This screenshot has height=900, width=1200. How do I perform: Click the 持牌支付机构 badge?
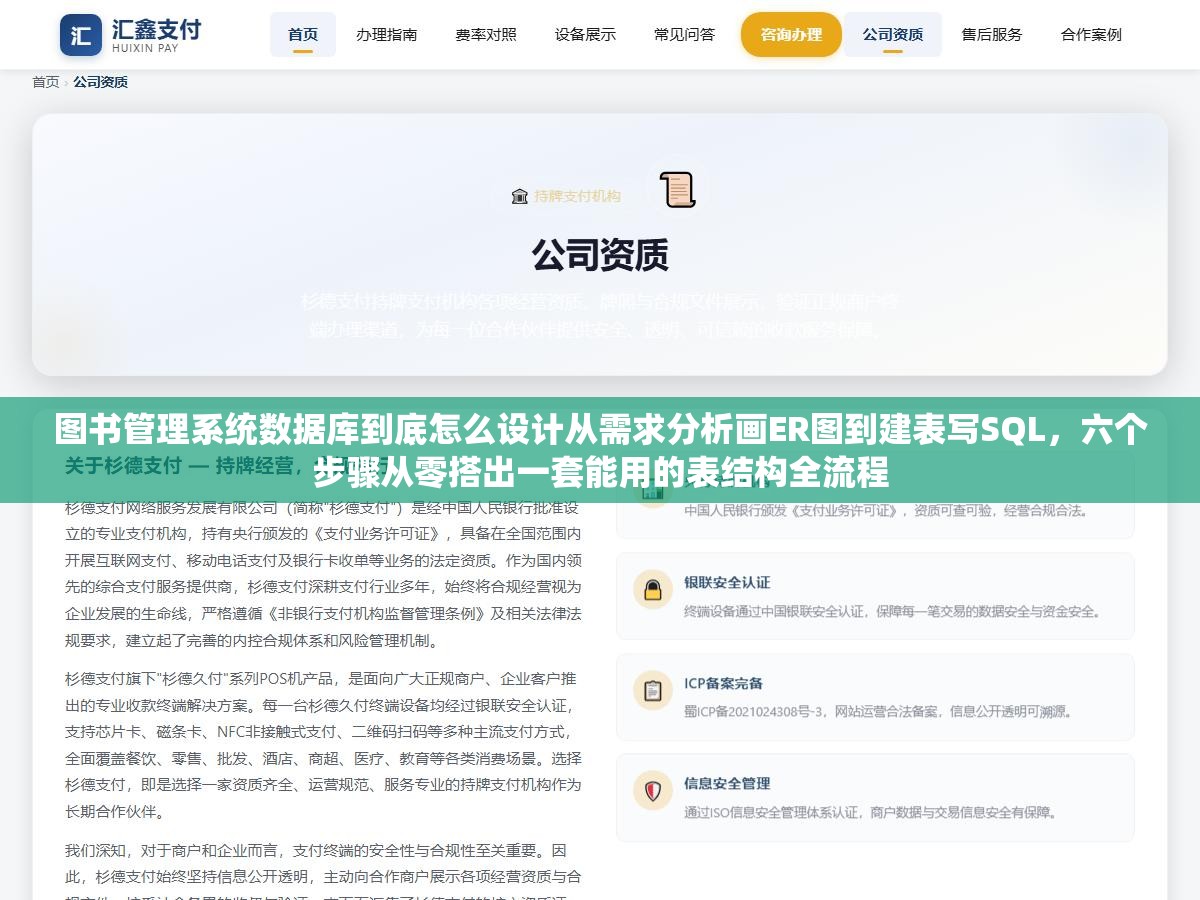(x=566, y=196)
